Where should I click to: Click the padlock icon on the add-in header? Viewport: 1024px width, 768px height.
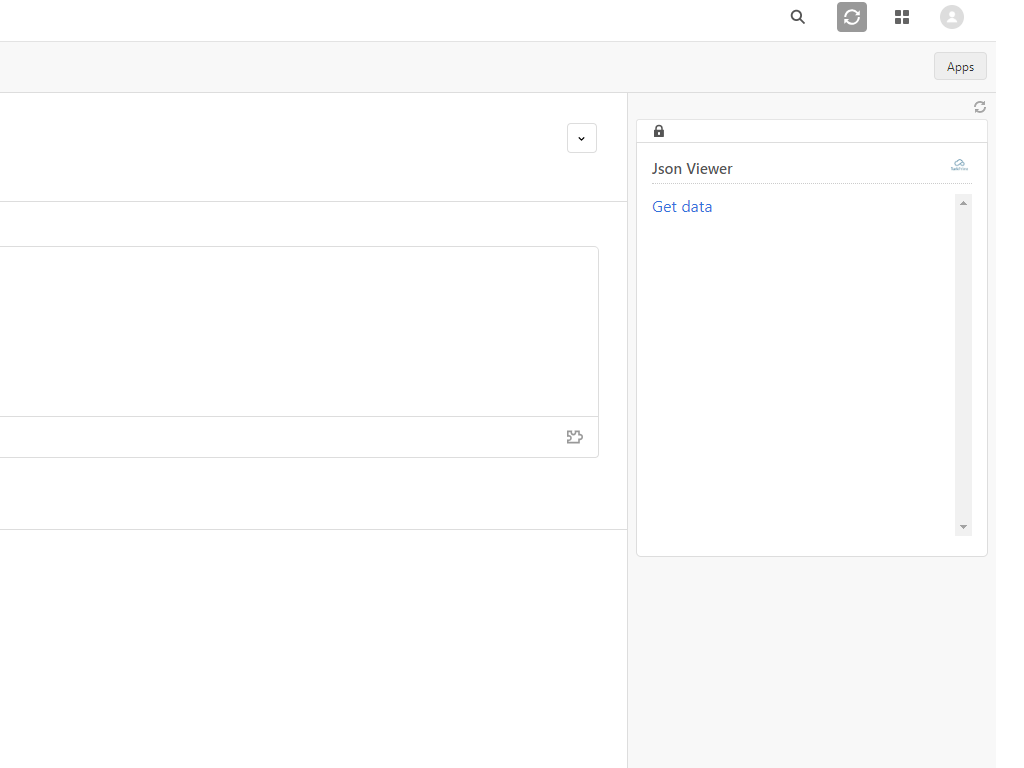pos(659,131)
